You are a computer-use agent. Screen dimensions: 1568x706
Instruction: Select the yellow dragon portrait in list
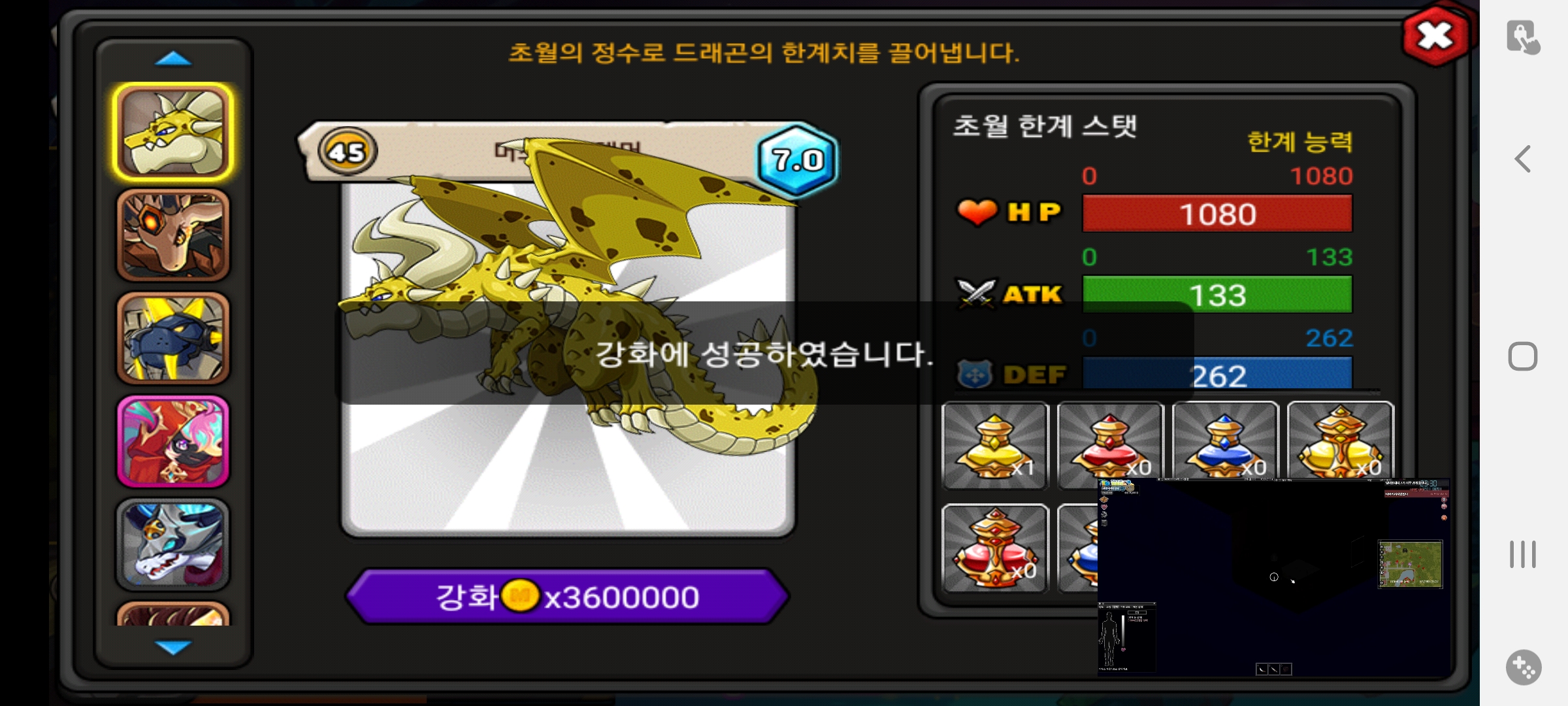pyautogui.click(x=173, y=132)
